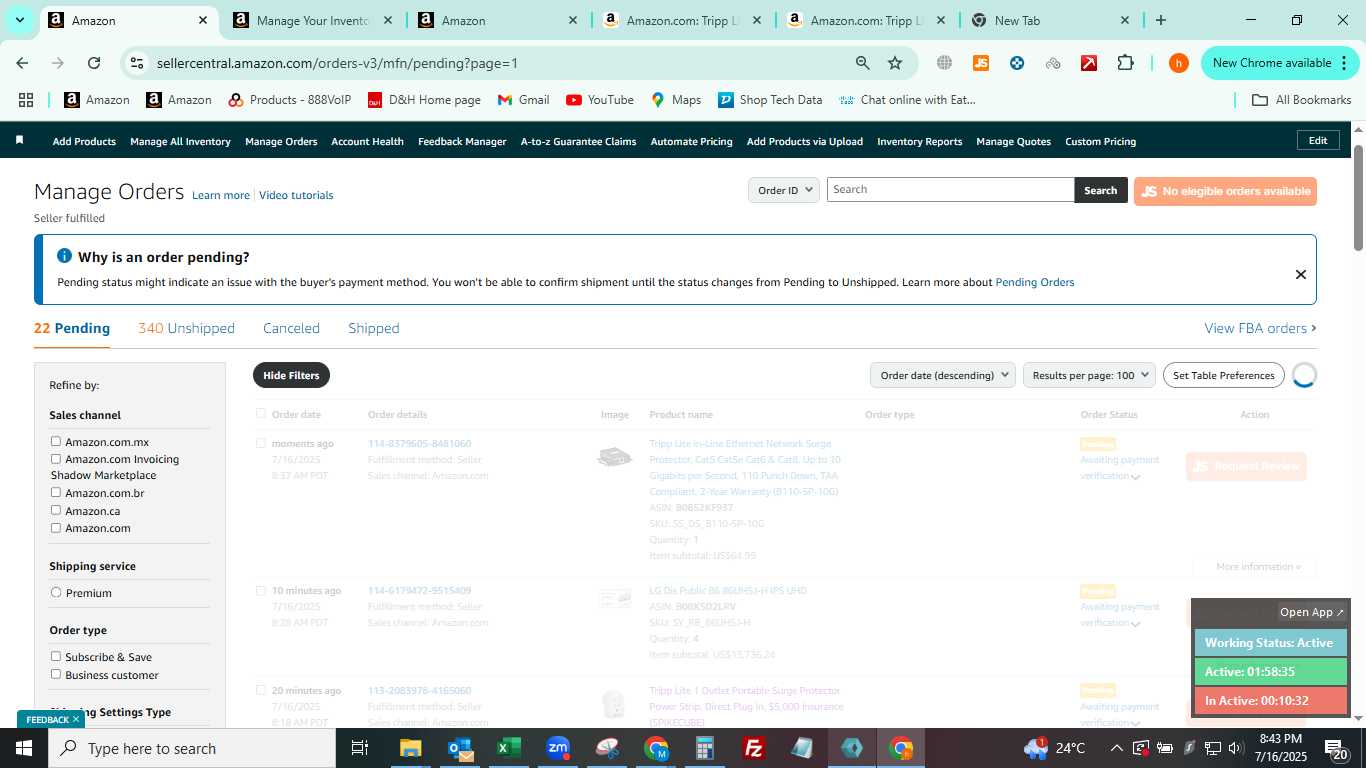Open Account Health menu item

[x=367, y=141]
